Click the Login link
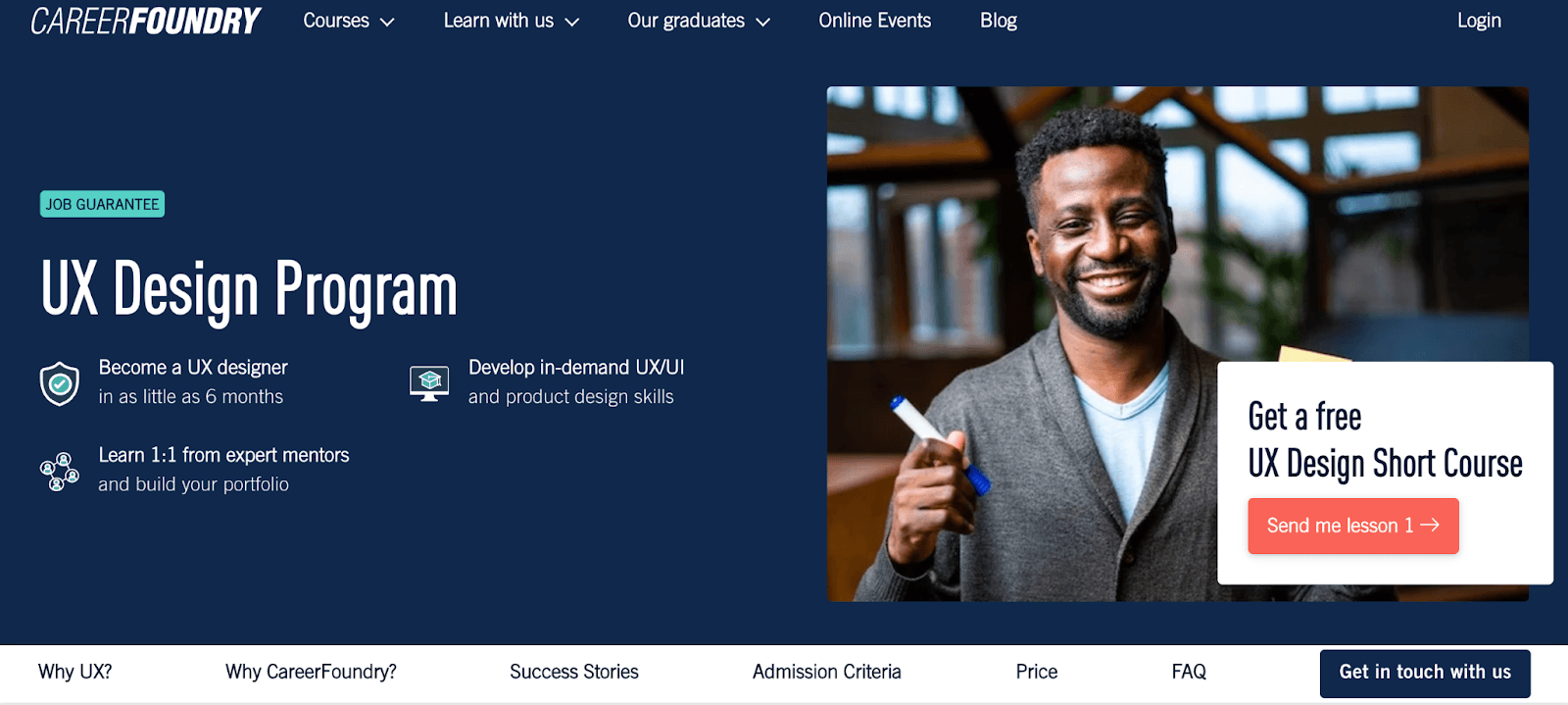This screenshot has height=705, width=1568. [x=1478, y=21]
